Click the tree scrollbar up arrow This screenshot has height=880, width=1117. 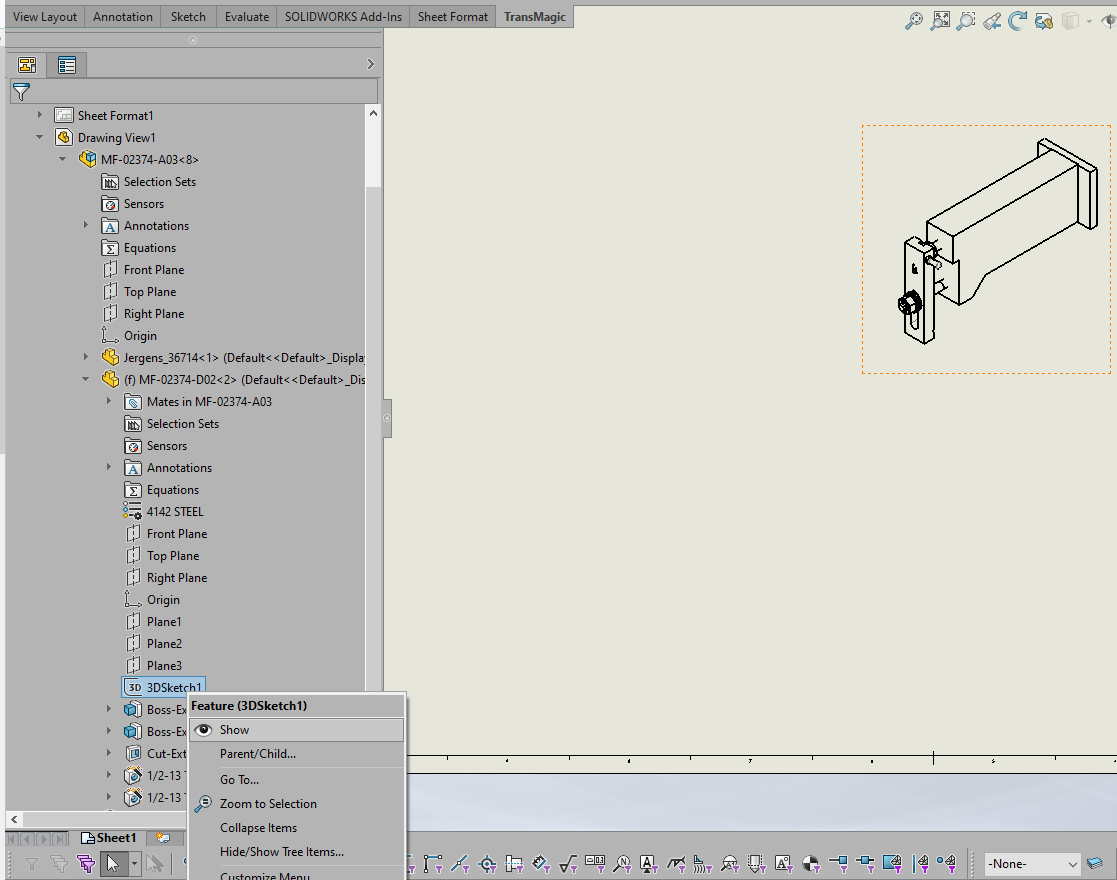tap(373, 113)
